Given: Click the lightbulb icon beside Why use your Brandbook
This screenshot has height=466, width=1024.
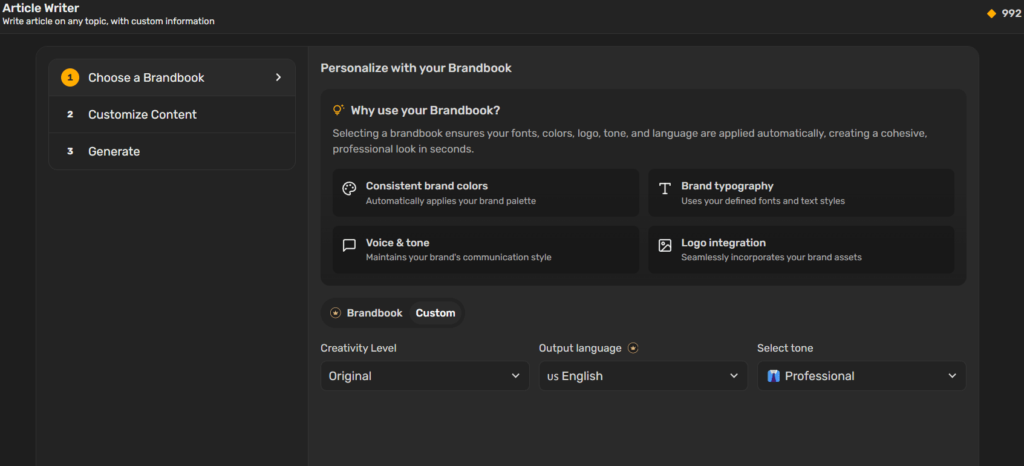Looking at the screenshot, I should 338,110.
